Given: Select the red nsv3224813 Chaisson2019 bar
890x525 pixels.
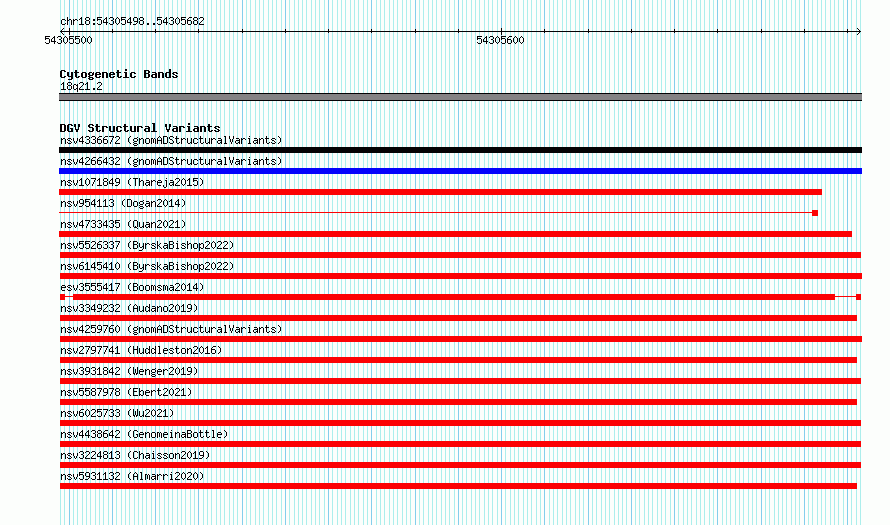Looking at the screenshot, I should [460, 465].
